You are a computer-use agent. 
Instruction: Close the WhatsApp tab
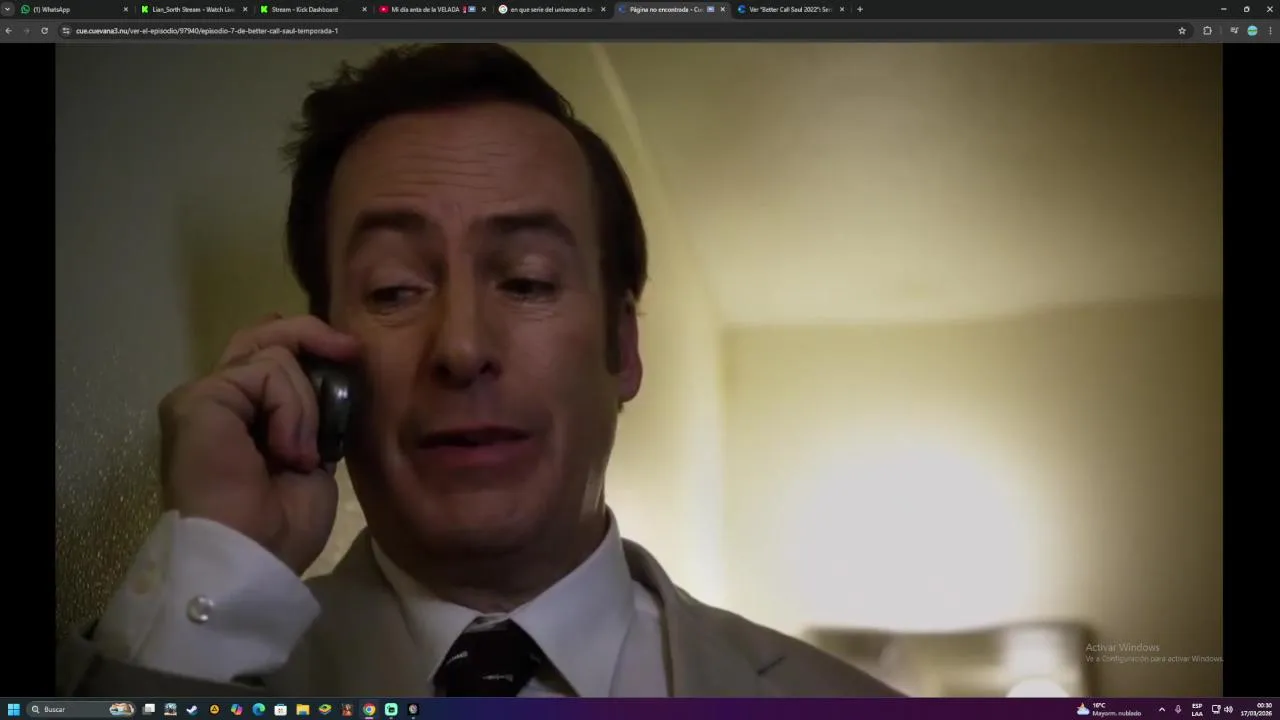pos(126,9)
